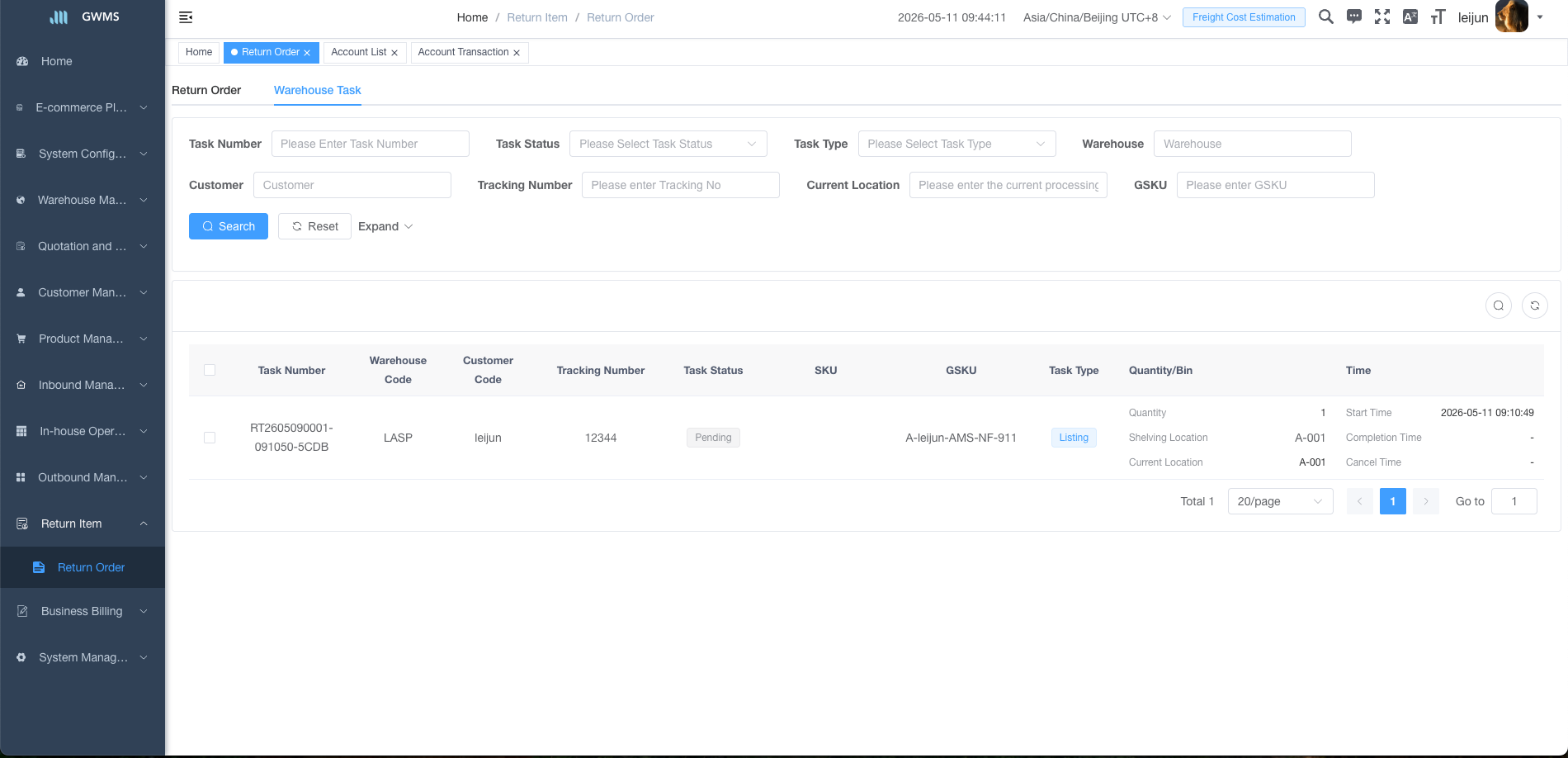The width and height of the screenshot is (1568, 758).
Task: Go to the Home breadcrumb
Action: tap(472, 17)
